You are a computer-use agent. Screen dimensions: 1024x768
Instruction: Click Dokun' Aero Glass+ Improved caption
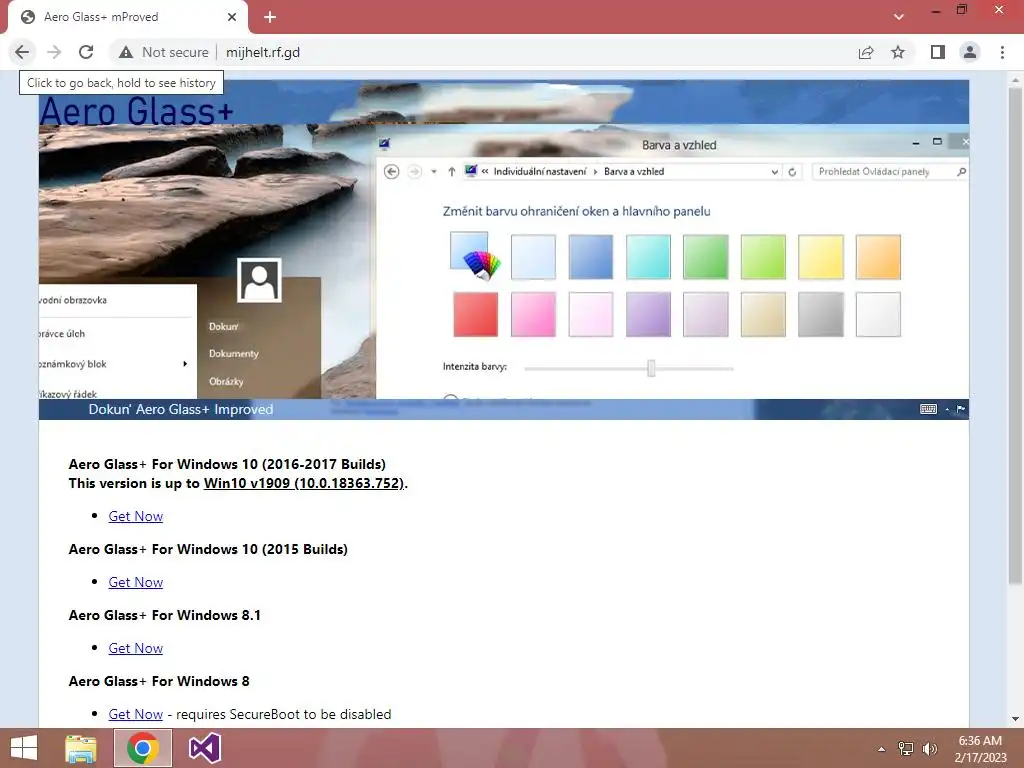point(181,409)
